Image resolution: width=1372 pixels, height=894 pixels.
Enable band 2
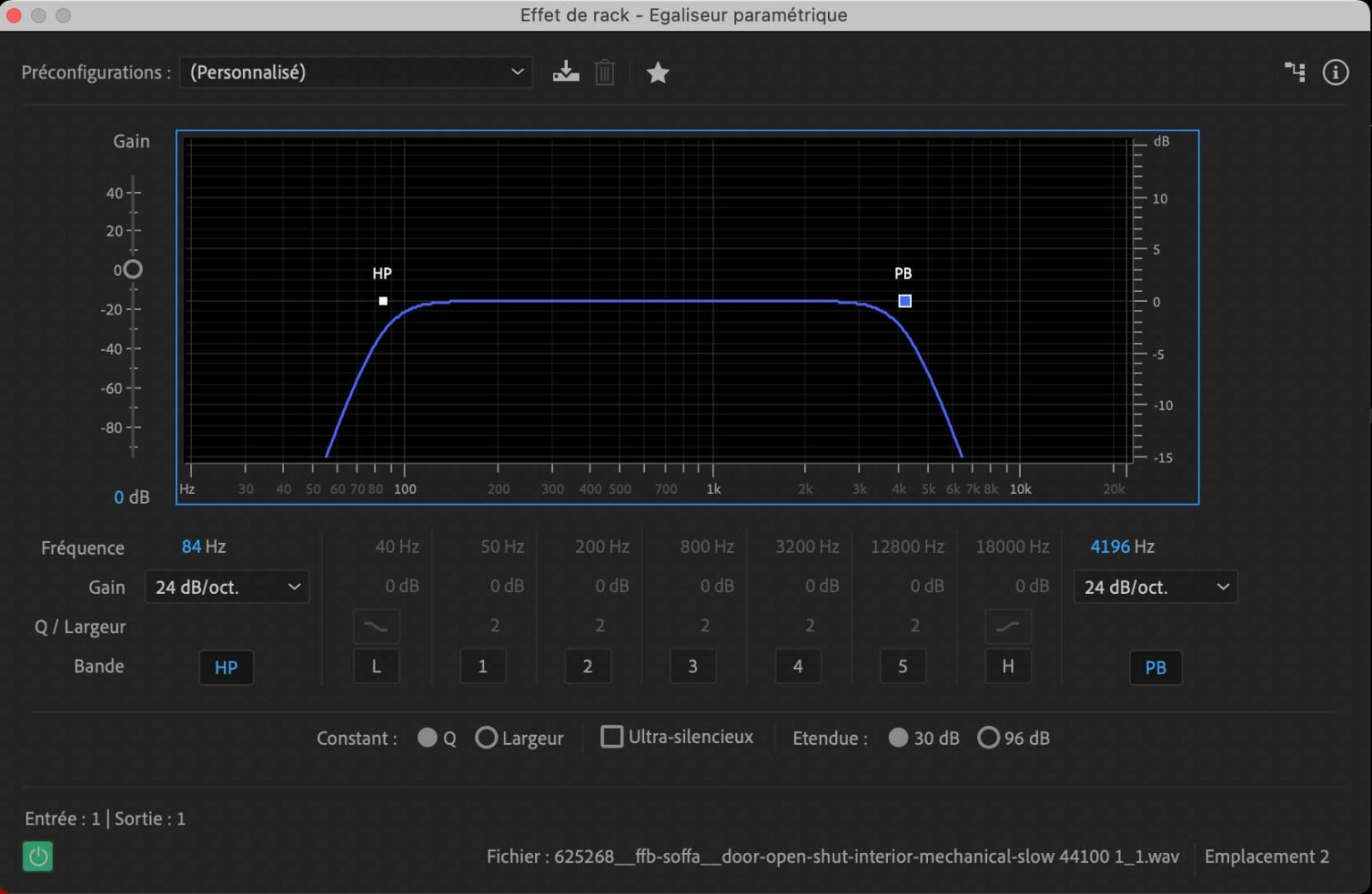[588, 666]
